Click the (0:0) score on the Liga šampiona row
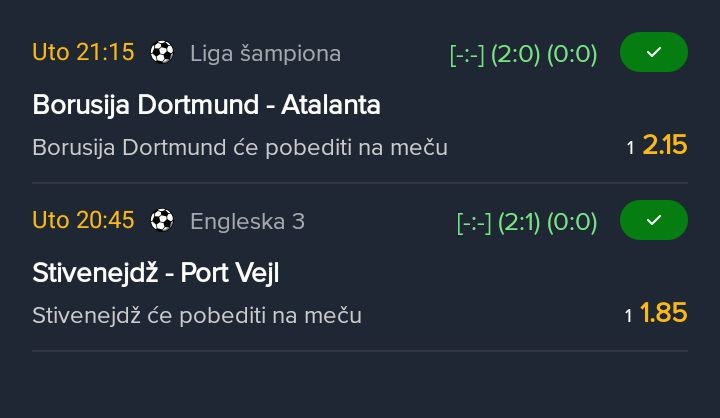 coord(571,54)
